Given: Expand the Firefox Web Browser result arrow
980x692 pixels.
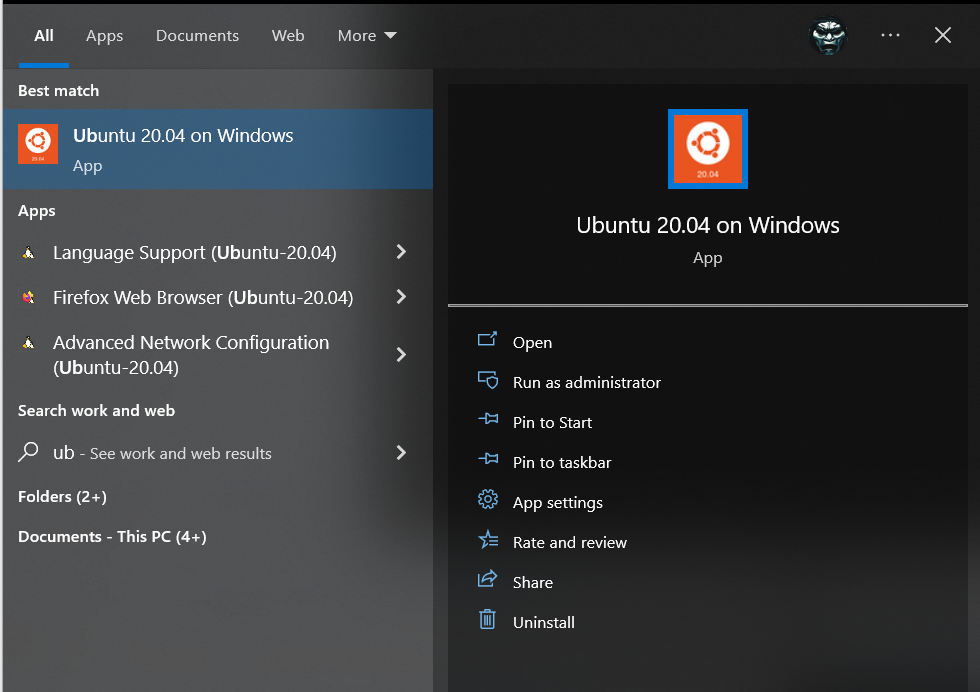Looking at the screenshot, I should click(401, 297).
